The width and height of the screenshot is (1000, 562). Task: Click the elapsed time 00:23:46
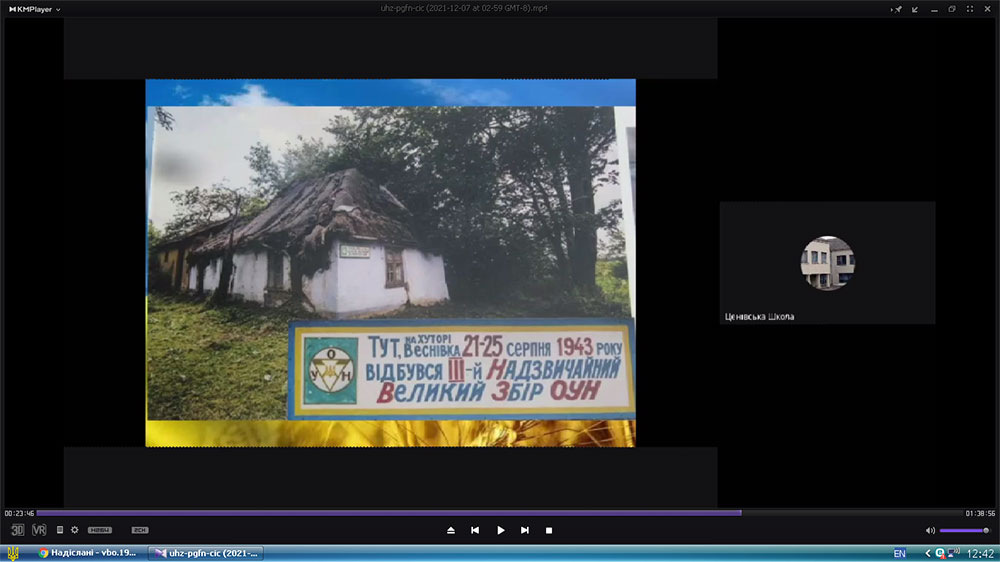19,513
